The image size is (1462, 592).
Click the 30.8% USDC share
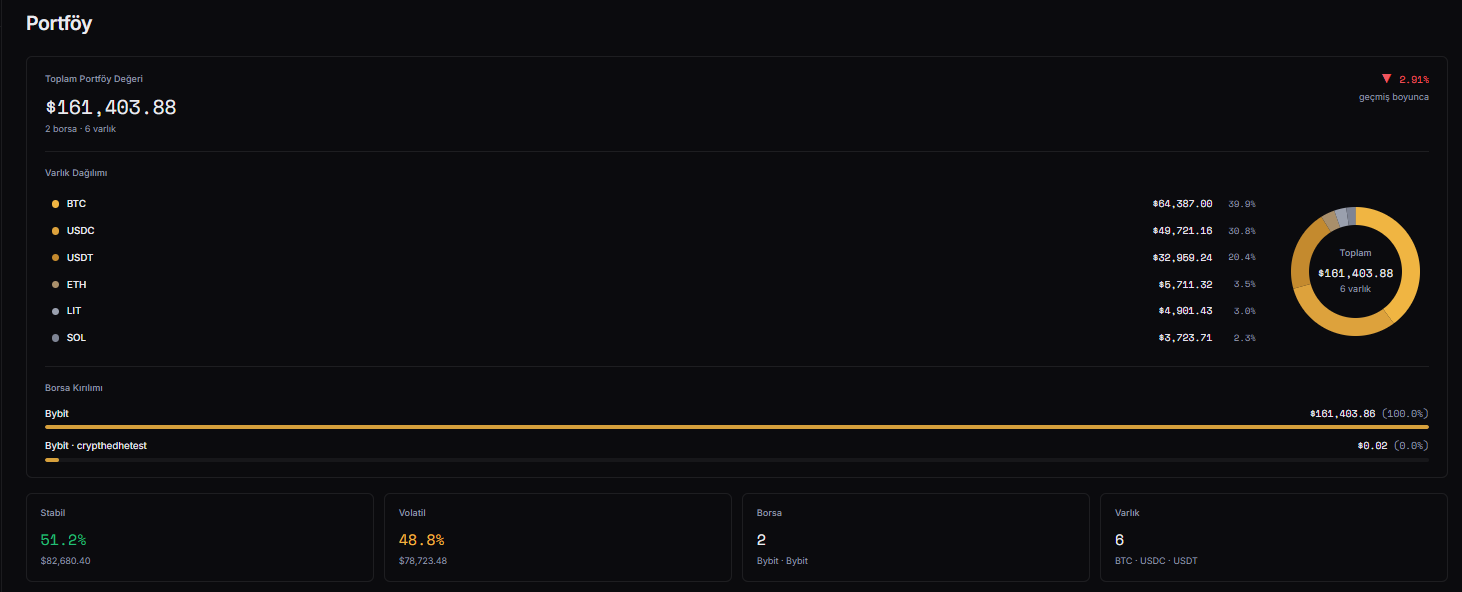point(1242,231)
